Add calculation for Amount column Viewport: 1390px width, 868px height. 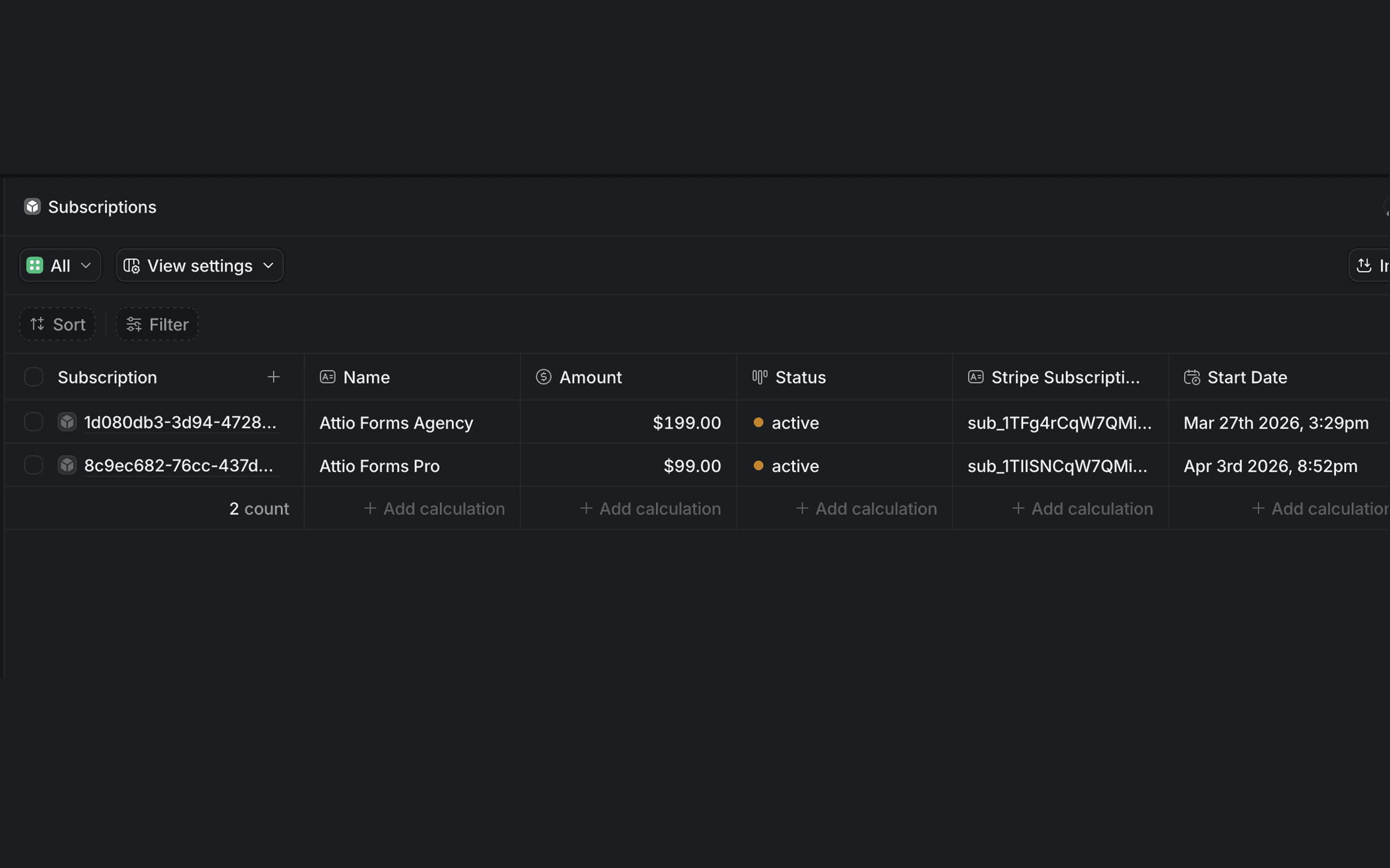[650, 508]
